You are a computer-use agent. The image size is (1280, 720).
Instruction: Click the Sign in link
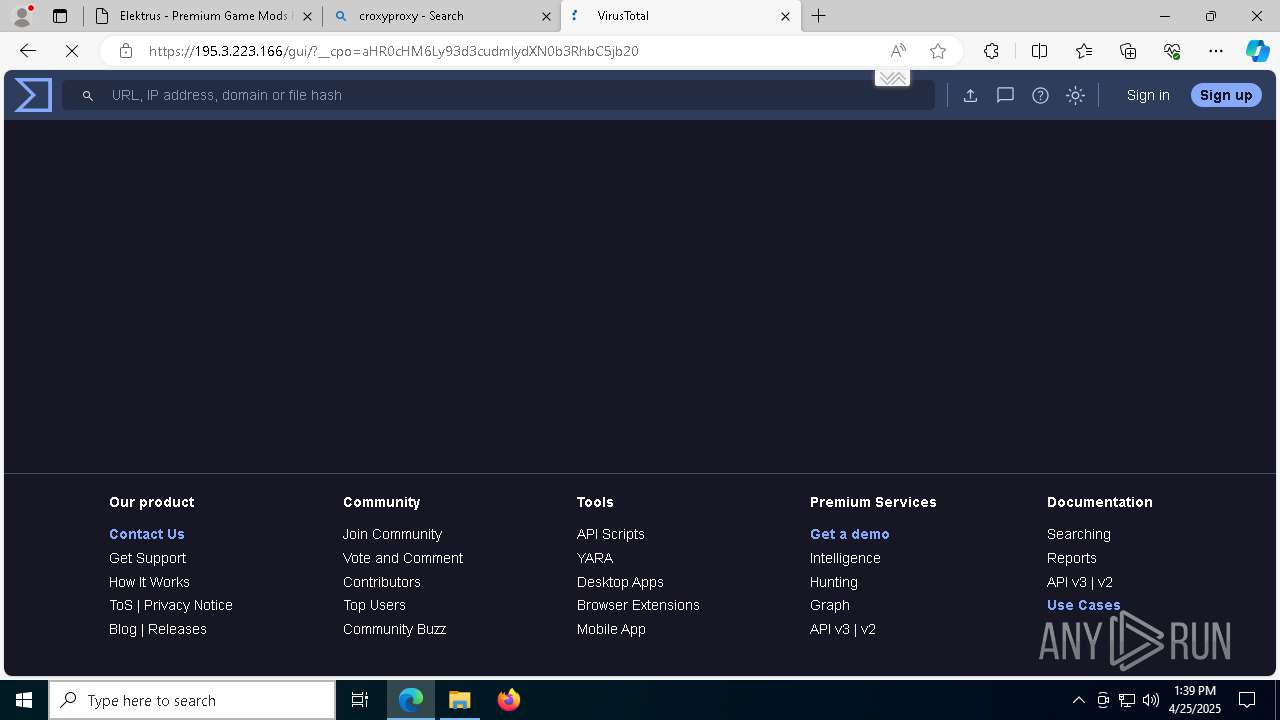pyautogui.click(x=1148, y=95)
